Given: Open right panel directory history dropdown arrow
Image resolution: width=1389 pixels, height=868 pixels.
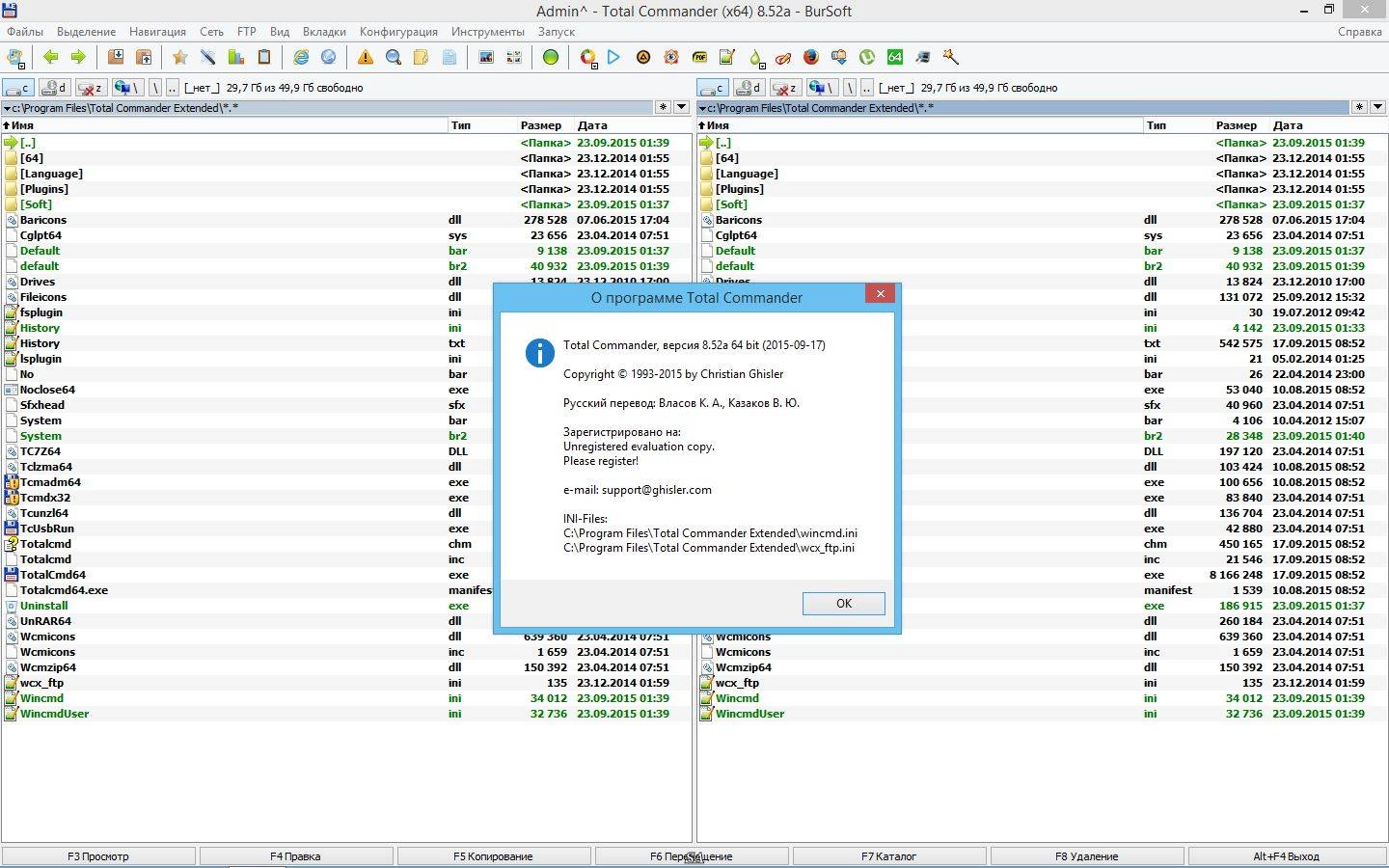Looking at the screenshot, I should click(1377, 107).
